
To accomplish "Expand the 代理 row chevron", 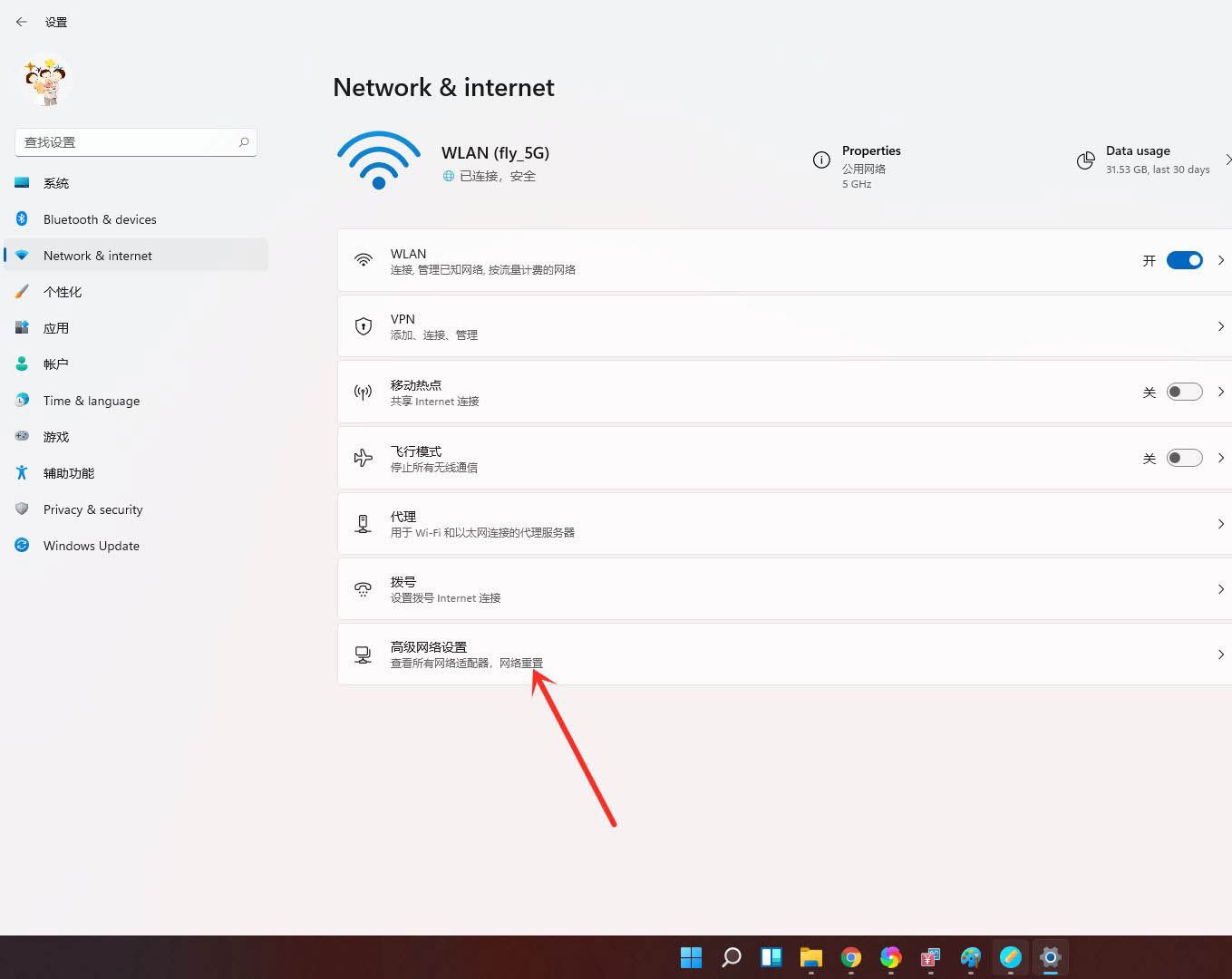I will tap(1220, 524).
